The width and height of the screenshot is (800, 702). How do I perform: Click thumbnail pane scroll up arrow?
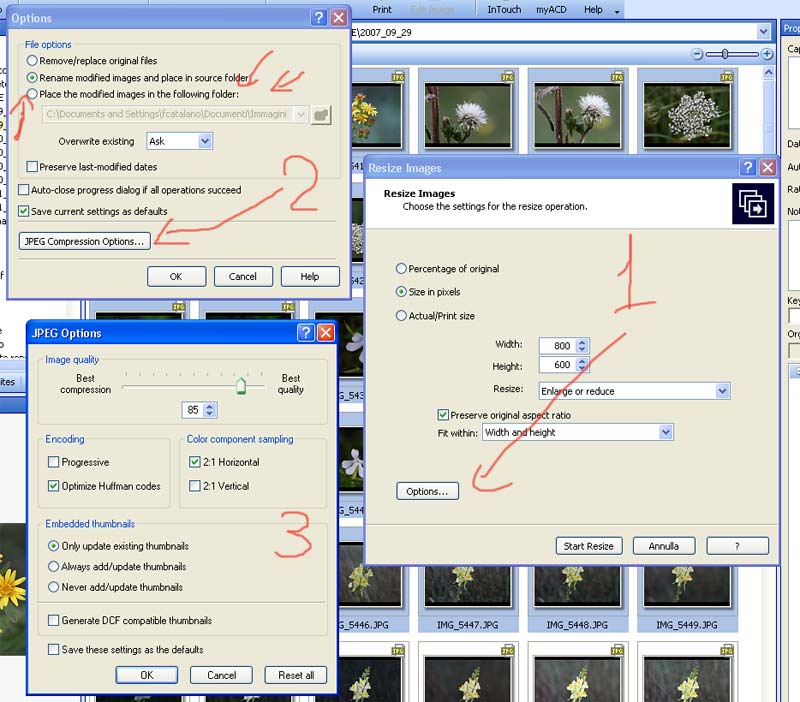(x=768, y=73)
